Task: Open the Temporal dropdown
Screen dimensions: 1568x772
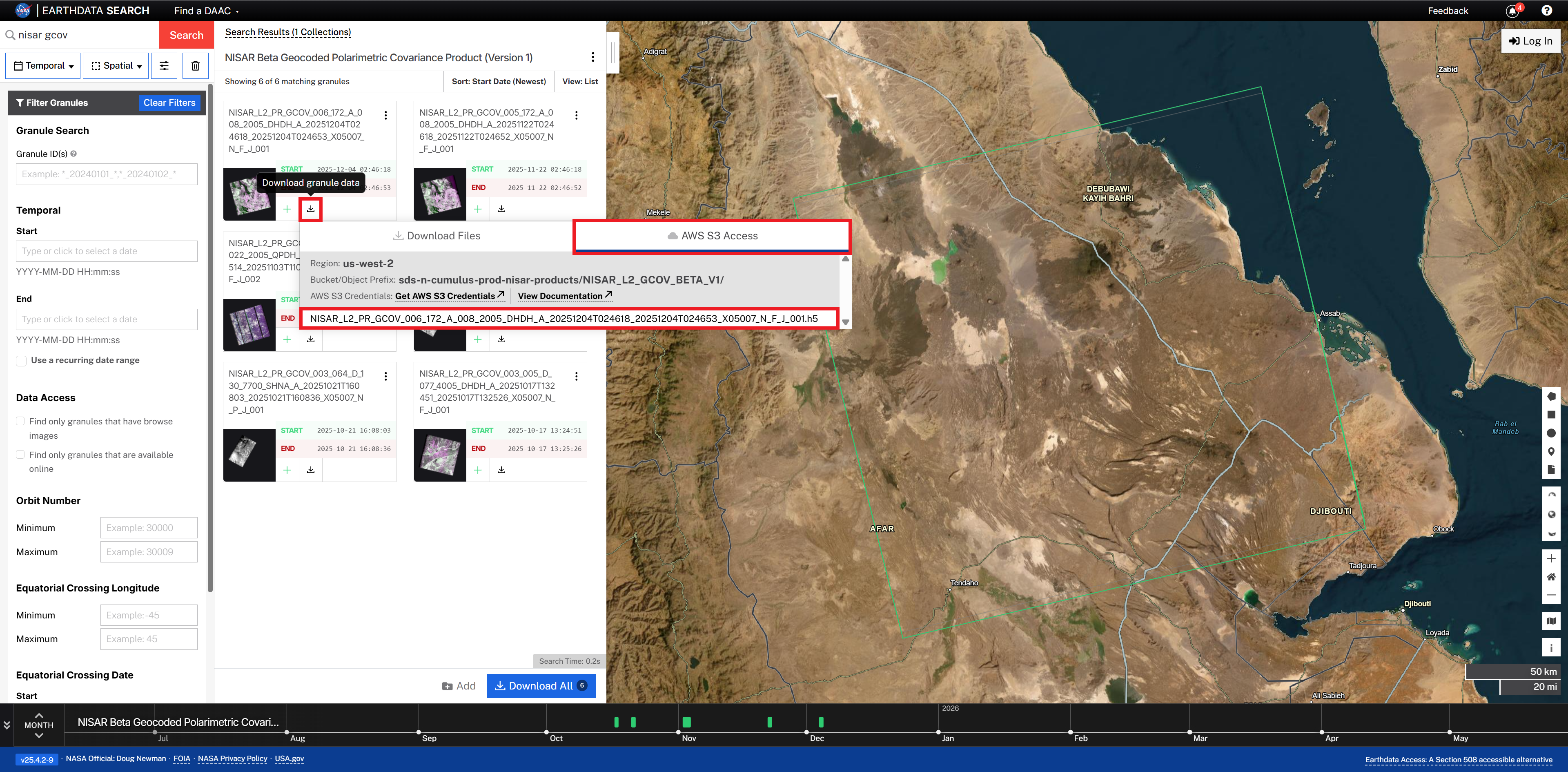Action: (x=42, y=65)
